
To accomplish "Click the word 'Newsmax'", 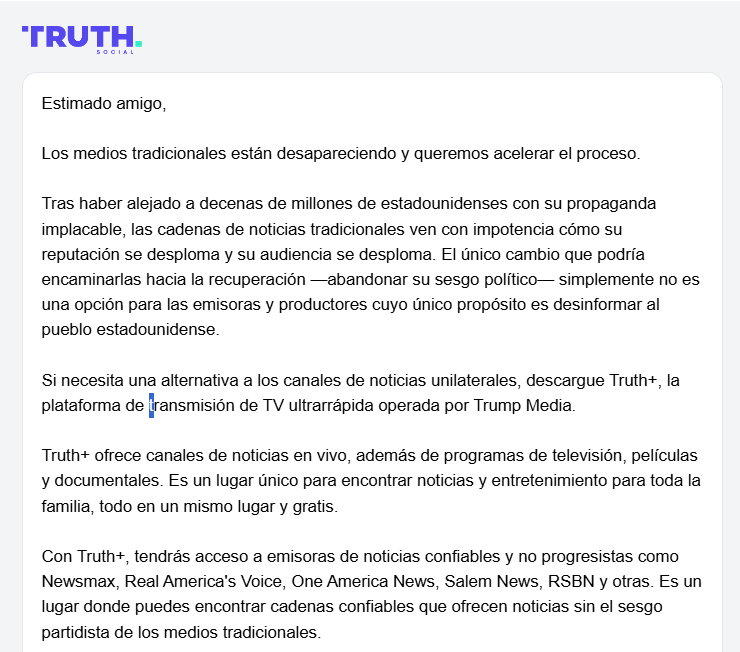I will (78, 582).
